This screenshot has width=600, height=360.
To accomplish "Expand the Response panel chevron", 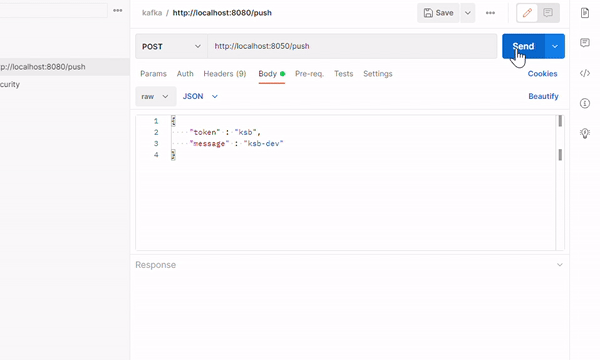I will (x=559, y=265).
